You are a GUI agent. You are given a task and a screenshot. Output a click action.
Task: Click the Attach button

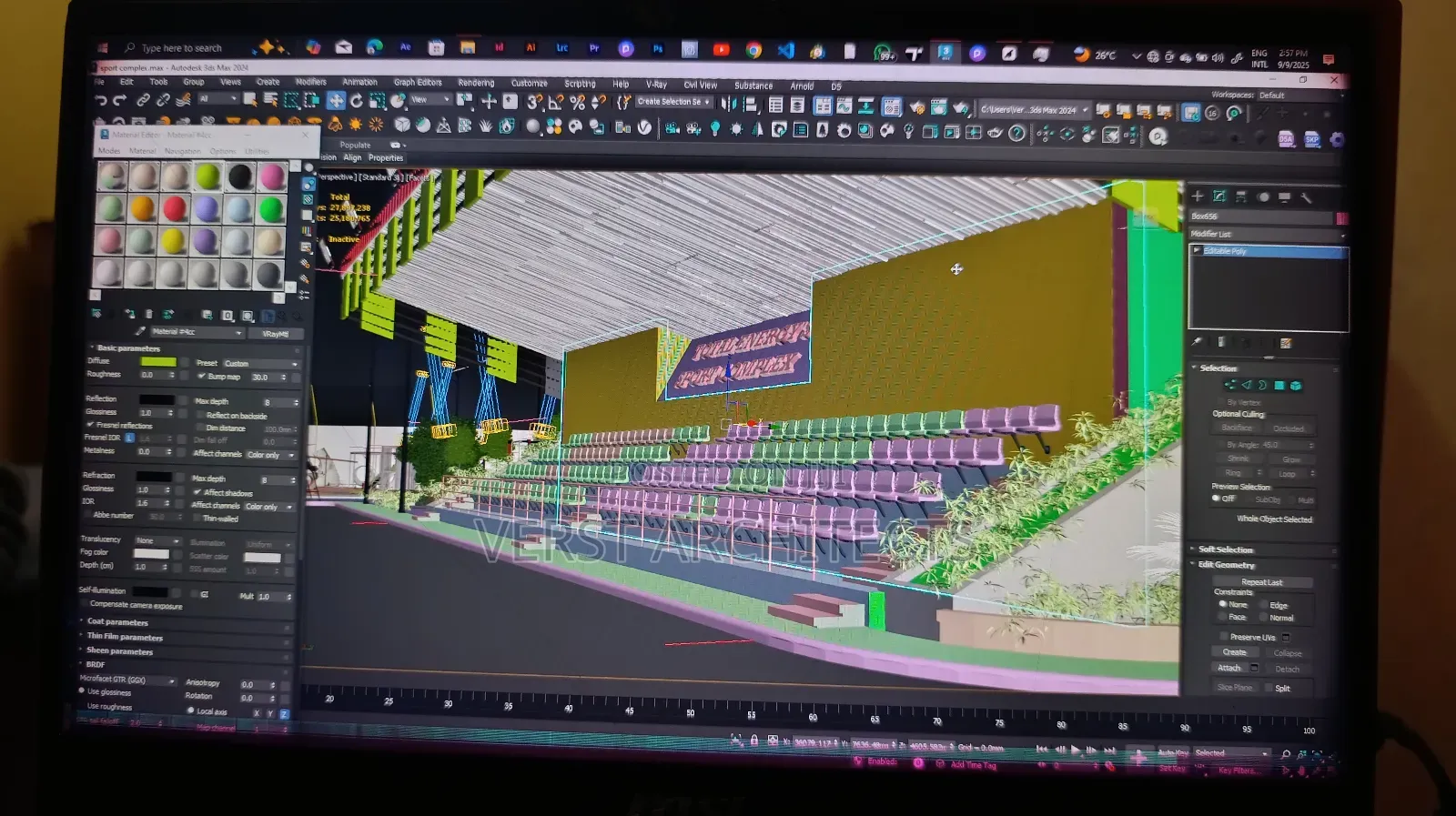(x=1229, y=668)
